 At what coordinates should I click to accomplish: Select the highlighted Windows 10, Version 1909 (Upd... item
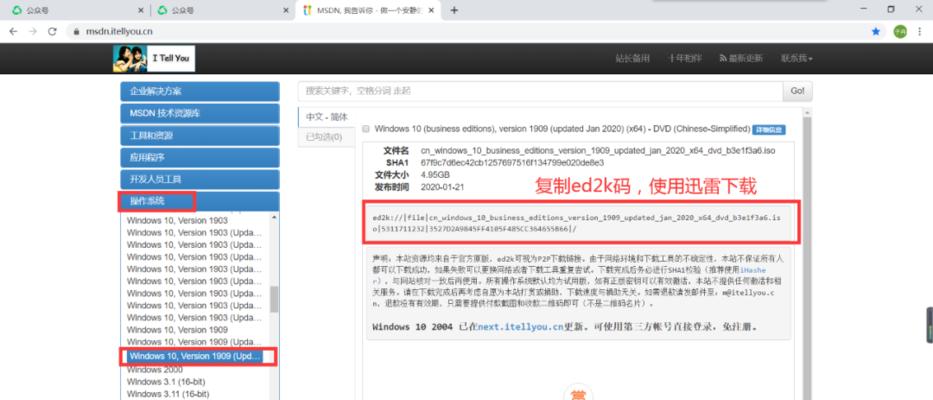195,356
